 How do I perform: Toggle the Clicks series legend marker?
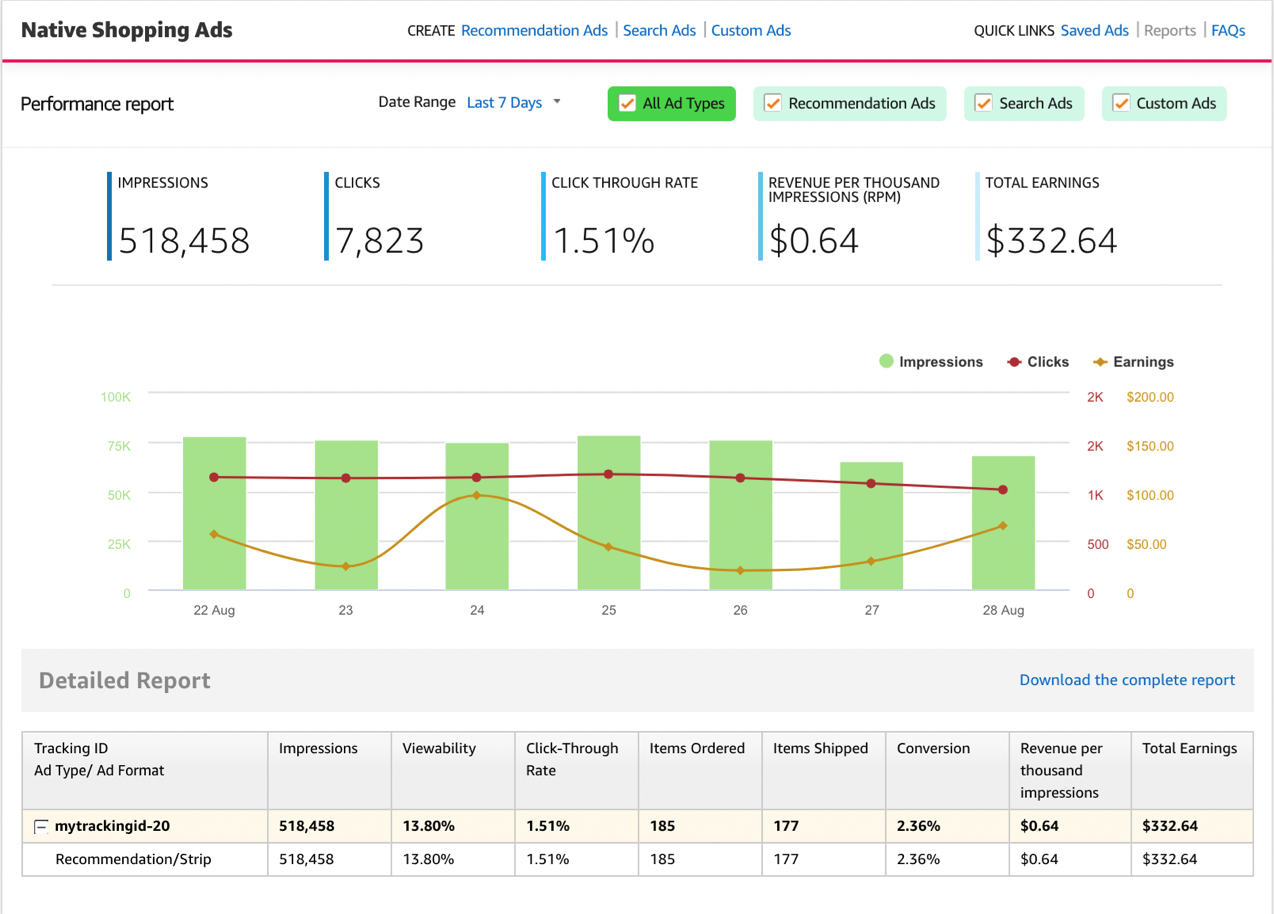(x=1014, y=362)
